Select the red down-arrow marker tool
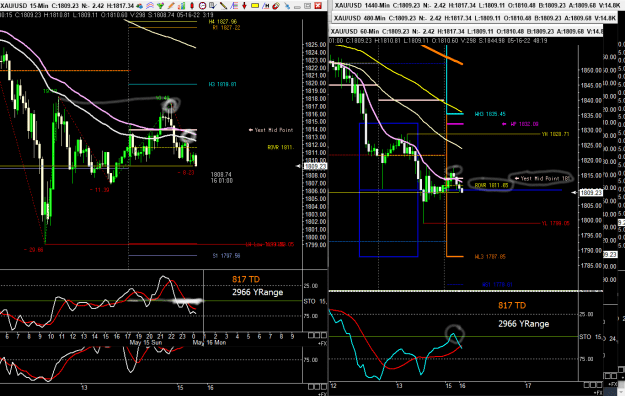The width and height of the screenshot is (625, 396). [x=244, y=6]
